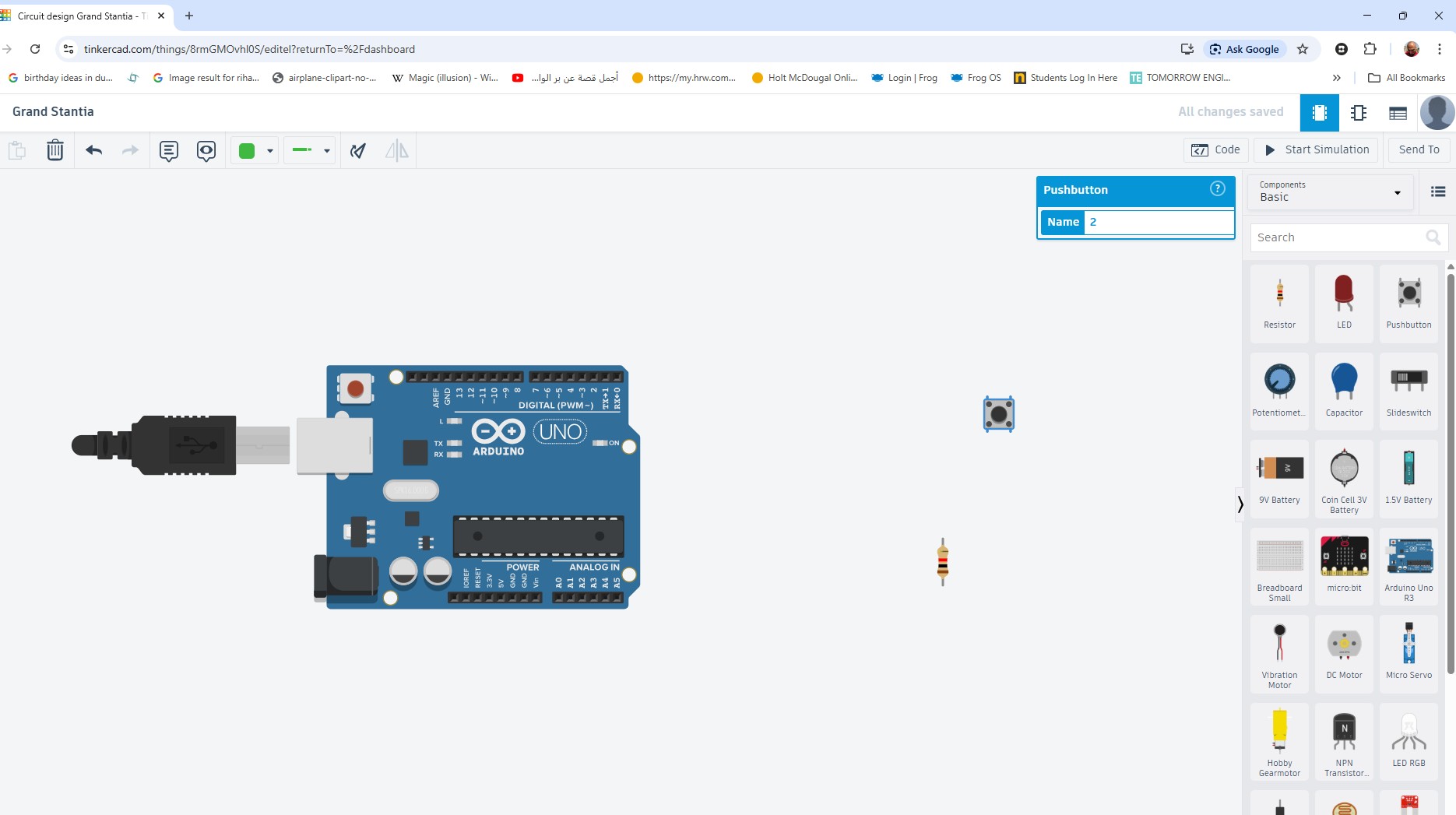Open Students Log In Here bookmark
The image size is (1456, 815).
[1066, 78]
